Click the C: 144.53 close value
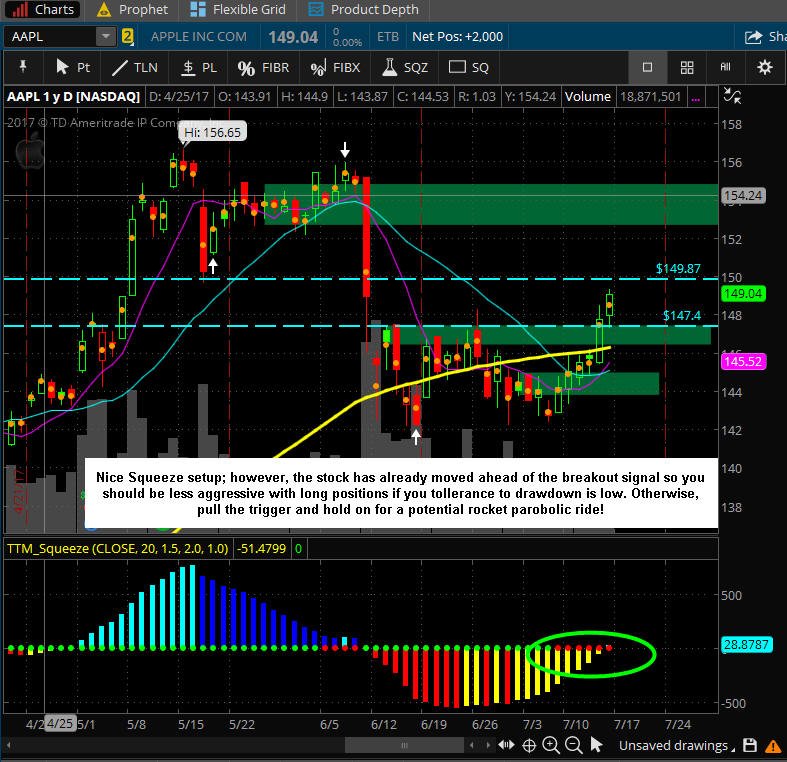The height and width of the screenshot is (762, 787). pyautogui.click(x=423, y=96)
